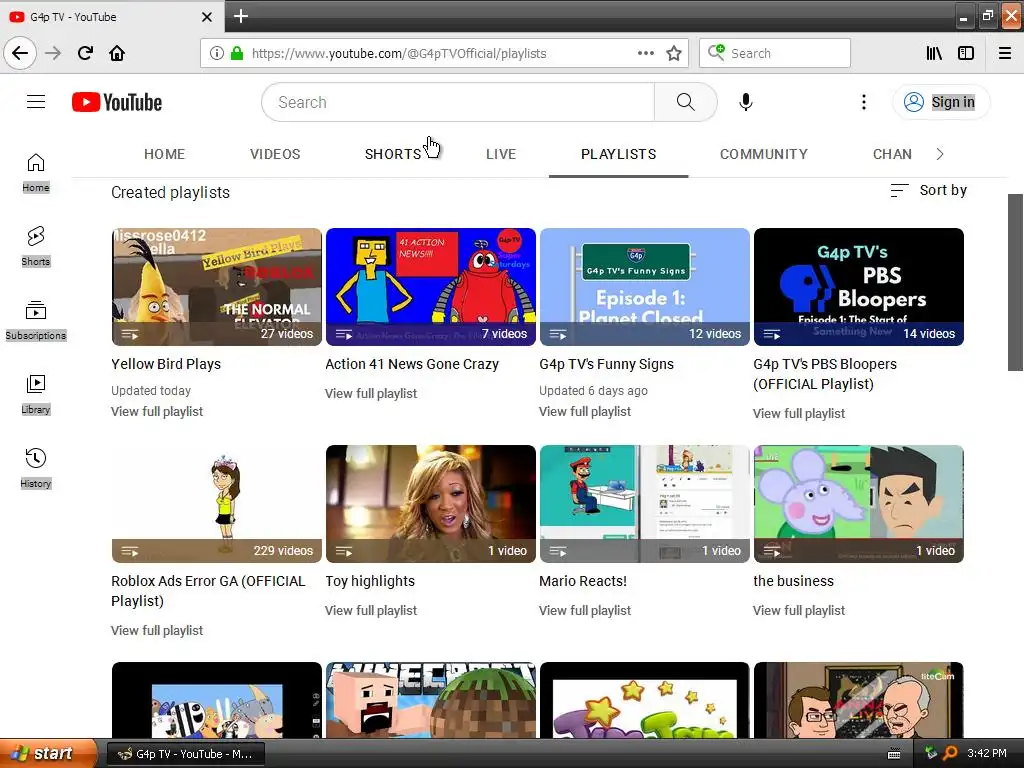Open History in the YouTube sidebar
The width and height of the screenshot is (1024, 768).
point(36,468)
